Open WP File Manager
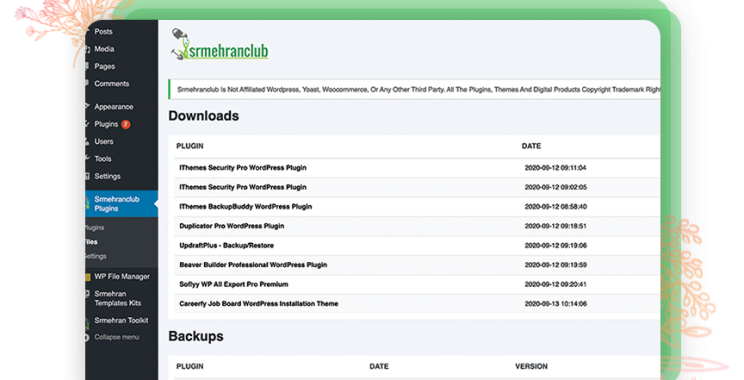 coord(122,277)
